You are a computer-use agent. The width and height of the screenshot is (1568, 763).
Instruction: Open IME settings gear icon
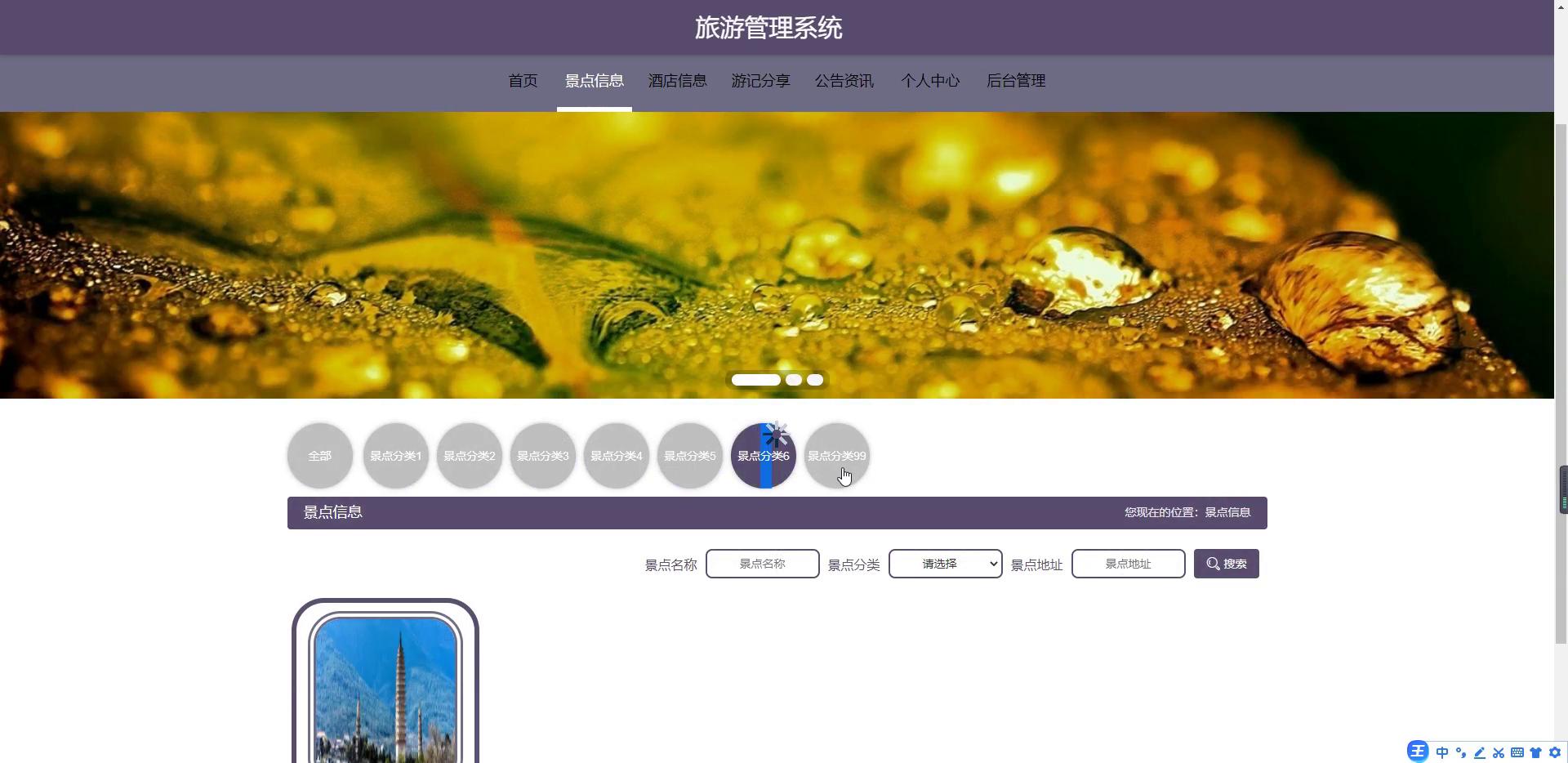point(1555,752)
